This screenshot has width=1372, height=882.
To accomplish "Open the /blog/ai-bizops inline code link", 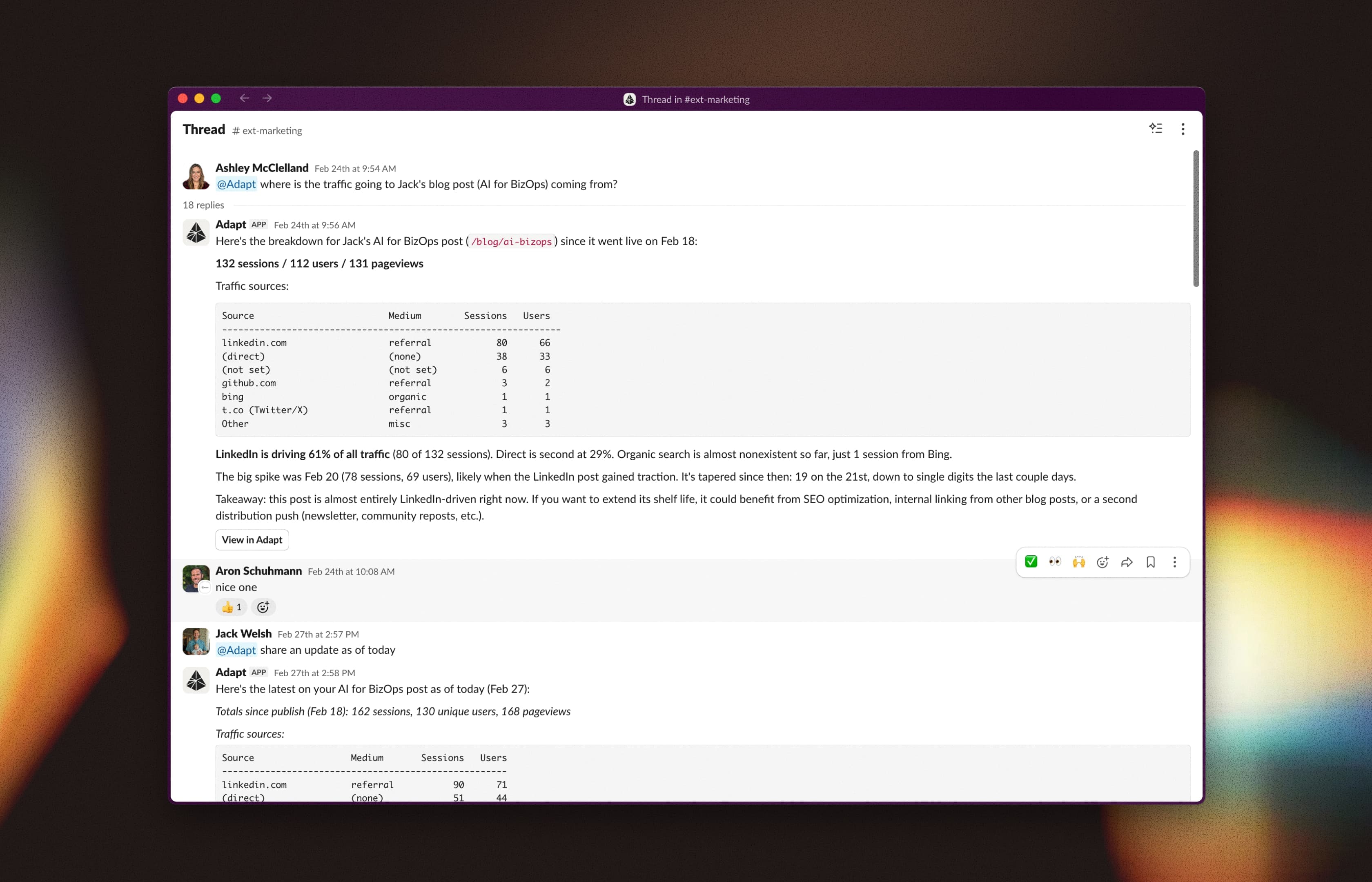I will coord(511,241).
